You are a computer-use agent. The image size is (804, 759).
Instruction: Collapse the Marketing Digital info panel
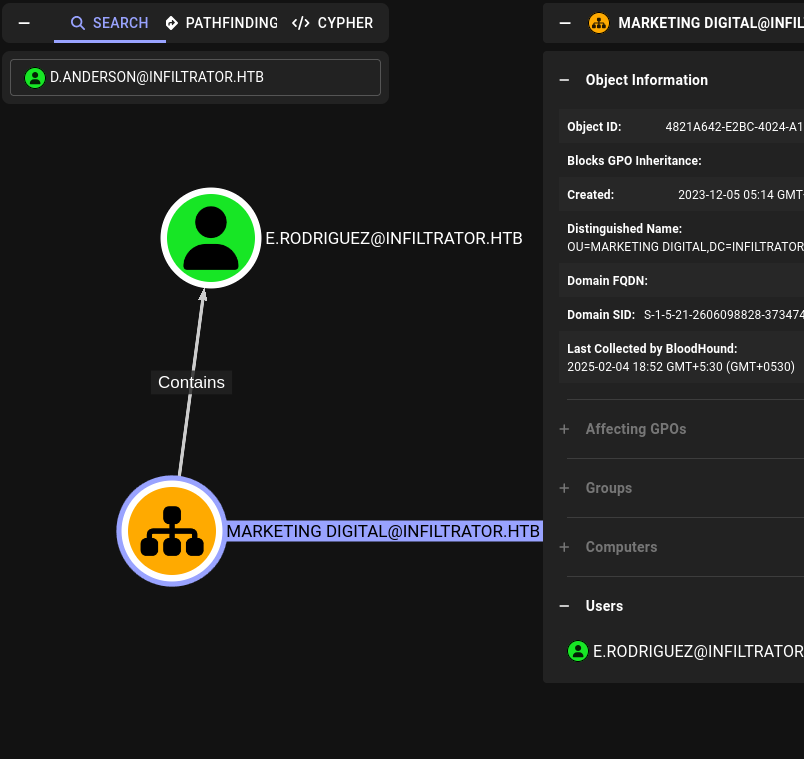(564, 23)
